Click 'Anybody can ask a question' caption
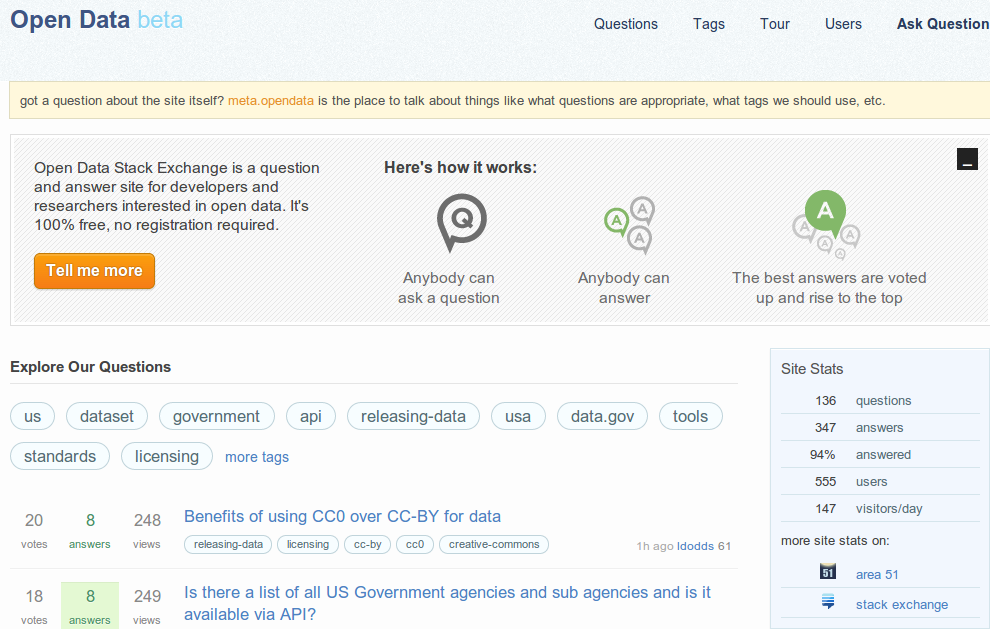The height and width of the screenshot is (629, 990). point(449,288)
